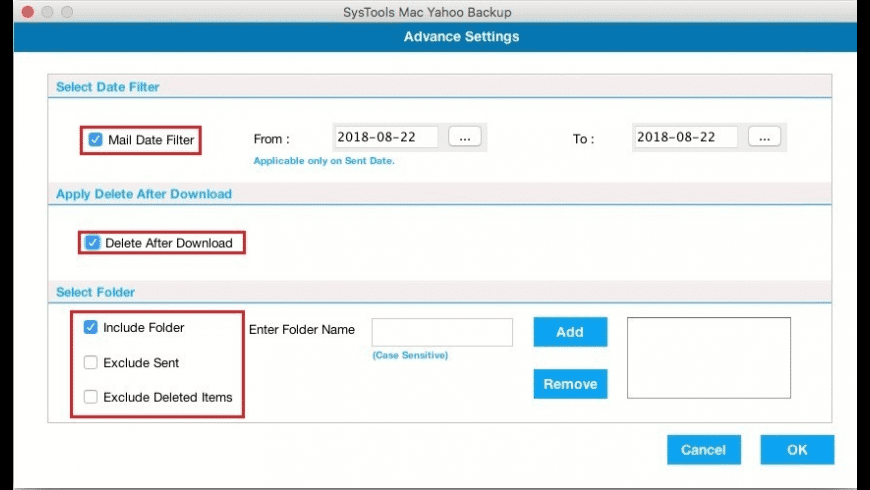
Task: Click the From date field
Action: (386, 137)
